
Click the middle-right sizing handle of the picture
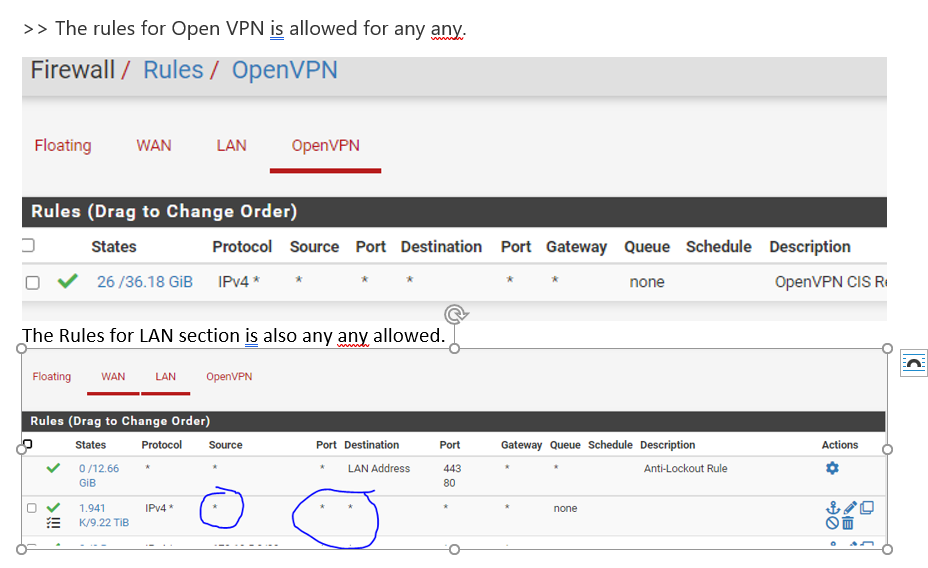(887, 449)
